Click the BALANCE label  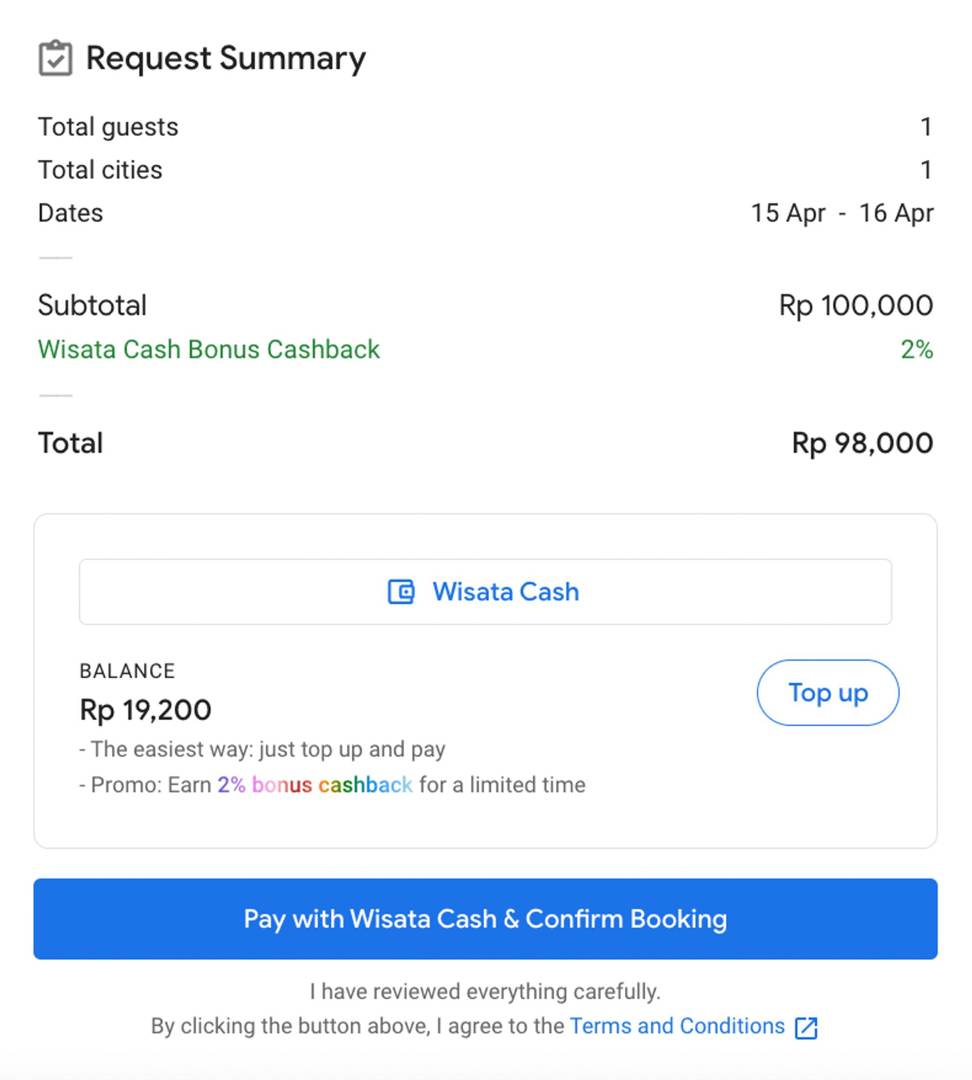click(x=127, y=671)
